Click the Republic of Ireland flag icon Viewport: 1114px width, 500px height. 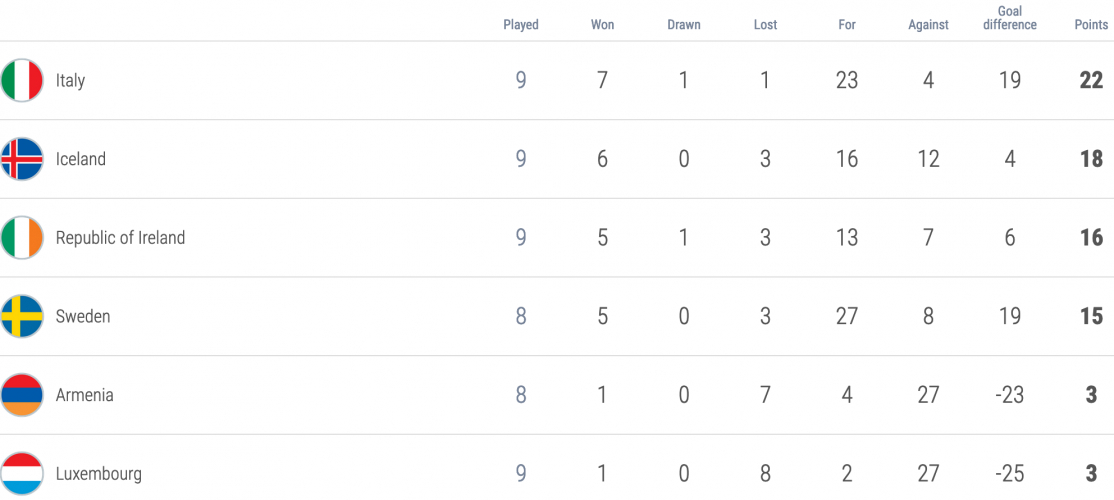pos(22,238)
